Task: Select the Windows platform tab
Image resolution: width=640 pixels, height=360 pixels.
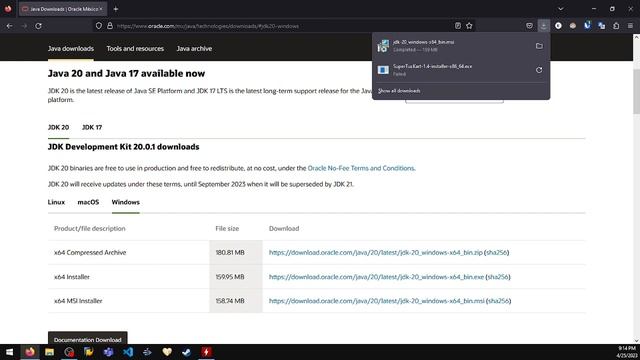Action: 126,202
